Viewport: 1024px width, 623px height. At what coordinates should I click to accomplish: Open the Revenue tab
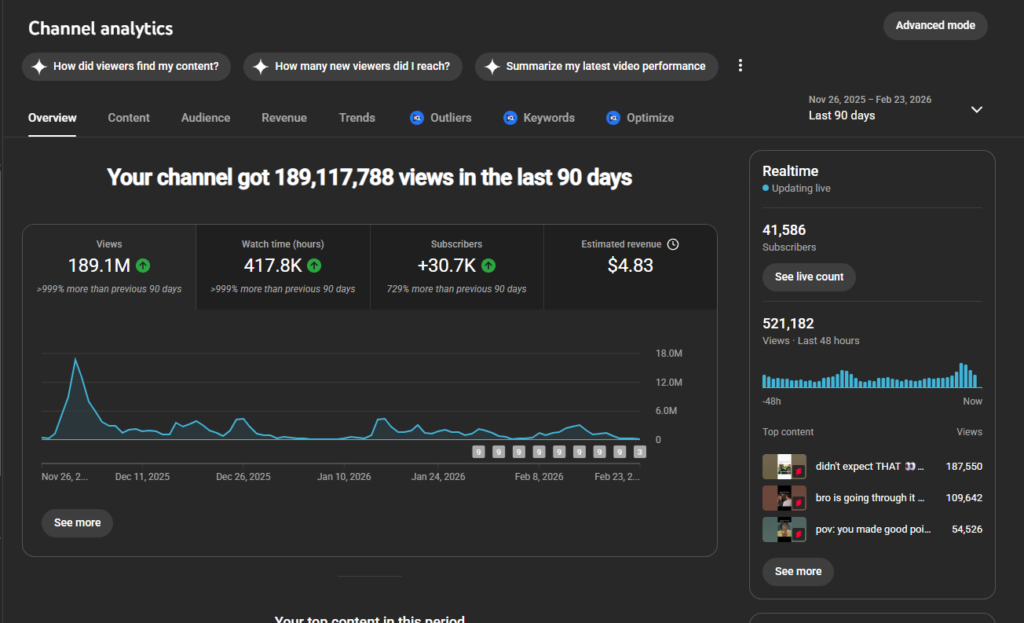pos(284,118)
